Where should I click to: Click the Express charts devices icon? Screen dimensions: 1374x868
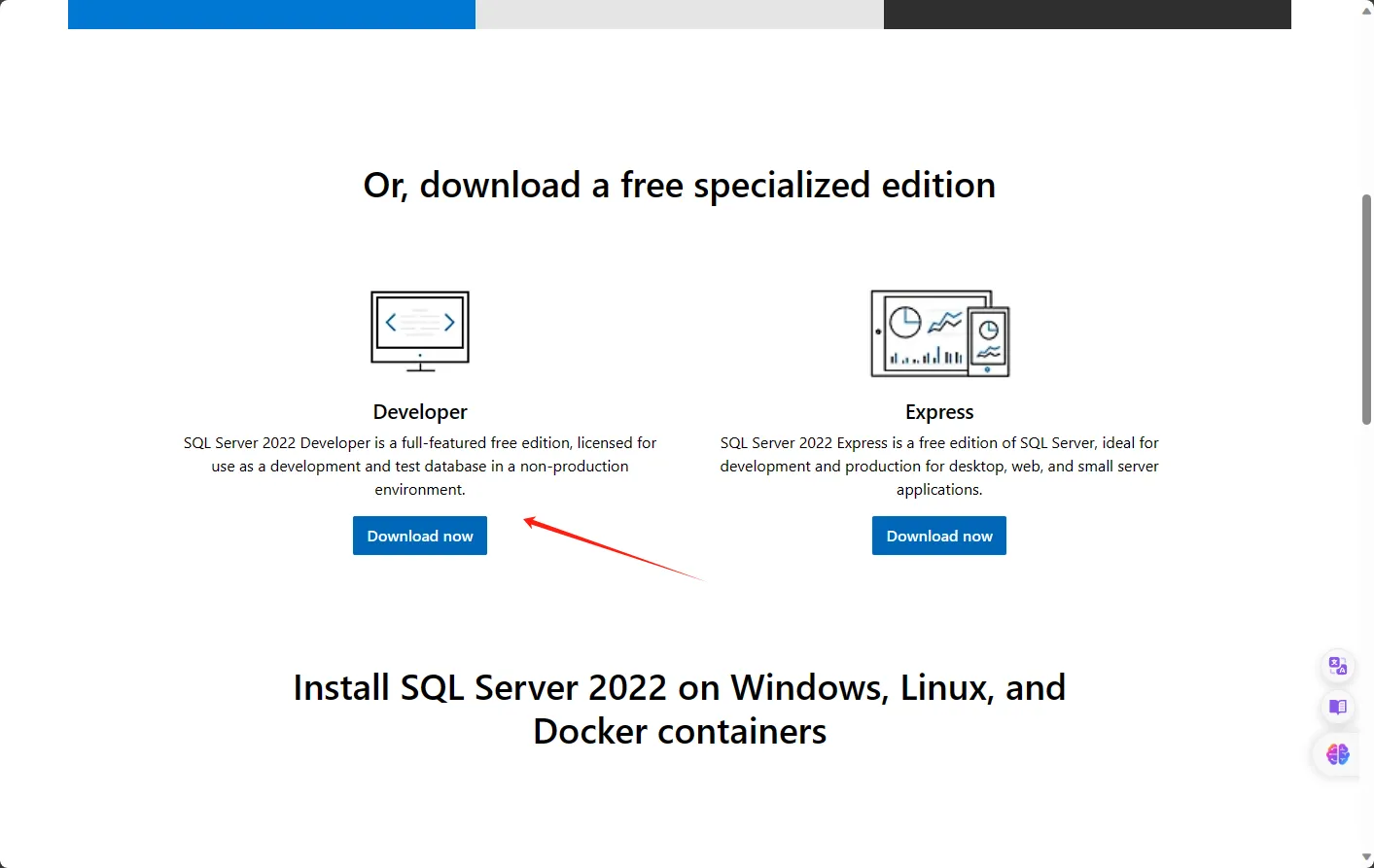(x=940, y=333)
